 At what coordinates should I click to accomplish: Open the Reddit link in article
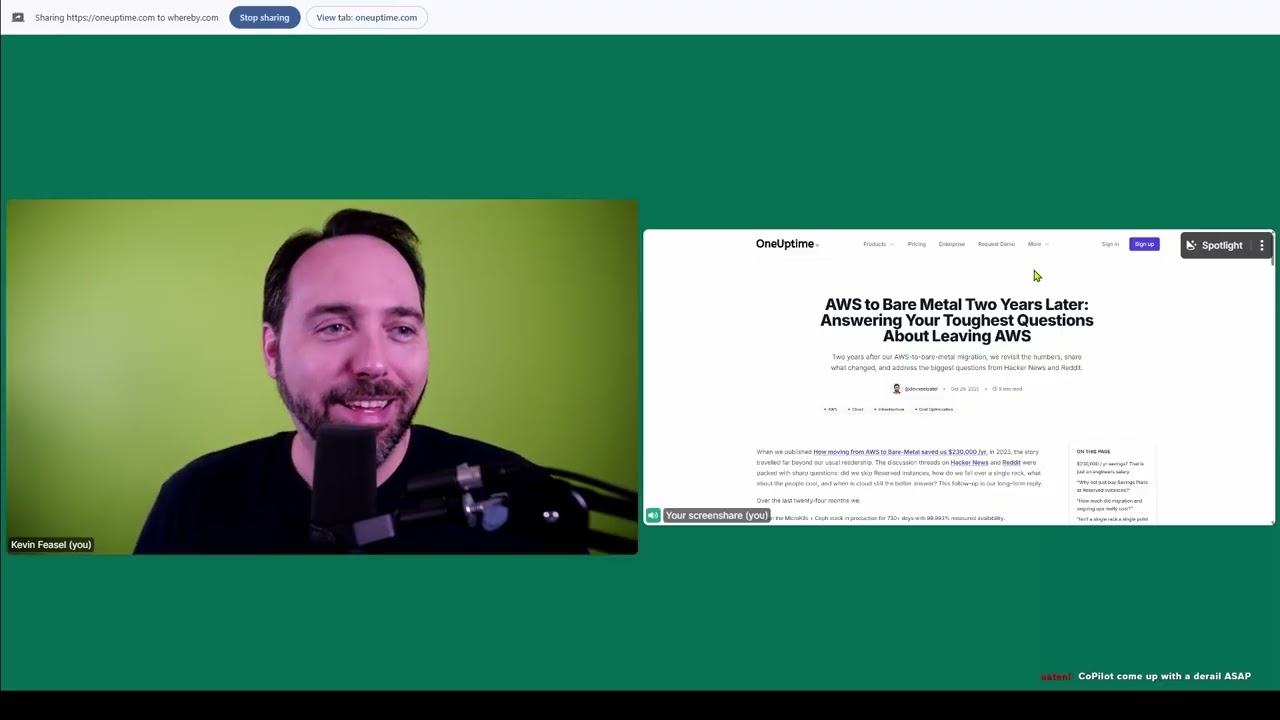coord(1011,463)
